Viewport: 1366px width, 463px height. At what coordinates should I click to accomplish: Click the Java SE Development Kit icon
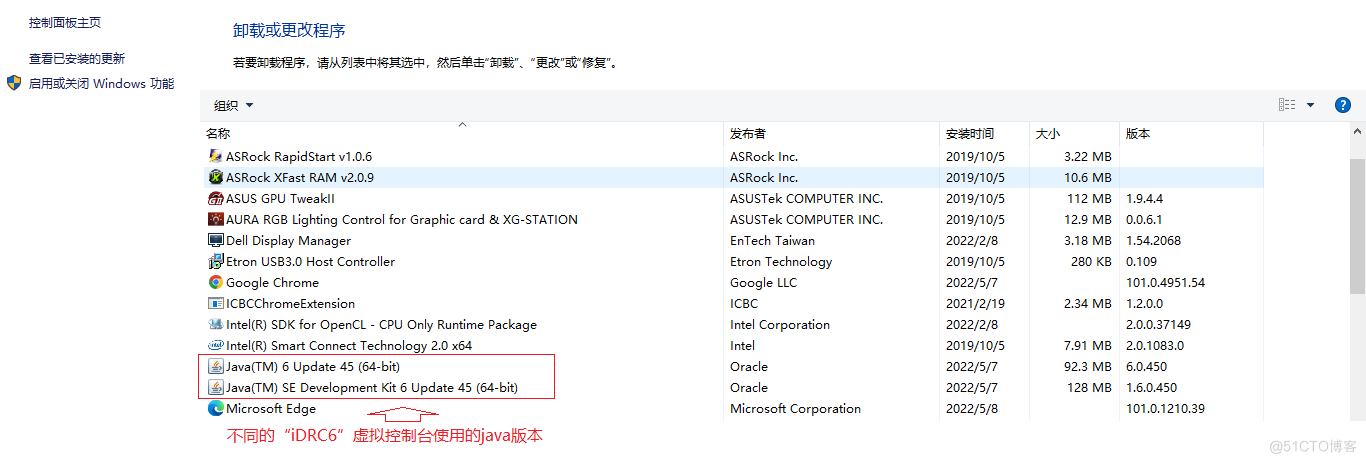tap(215, 387)
